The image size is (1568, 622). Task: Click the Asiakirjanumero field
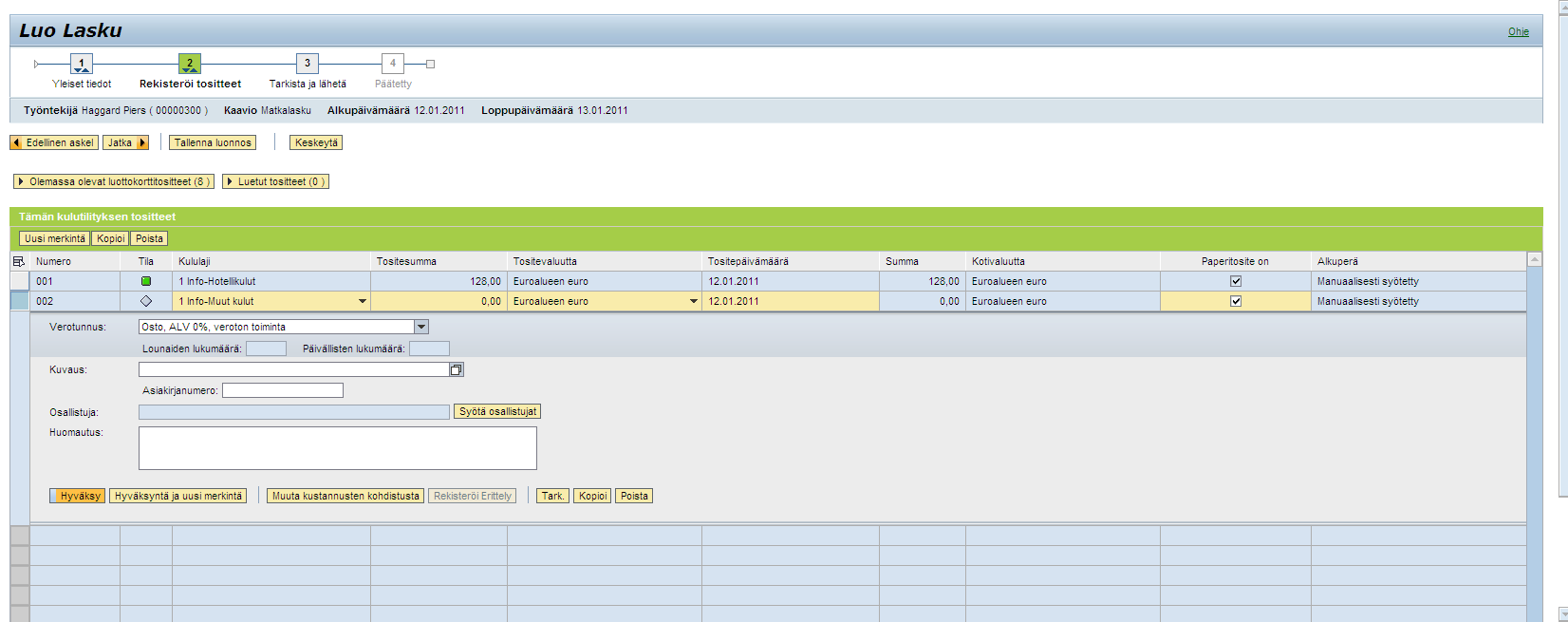283,390
